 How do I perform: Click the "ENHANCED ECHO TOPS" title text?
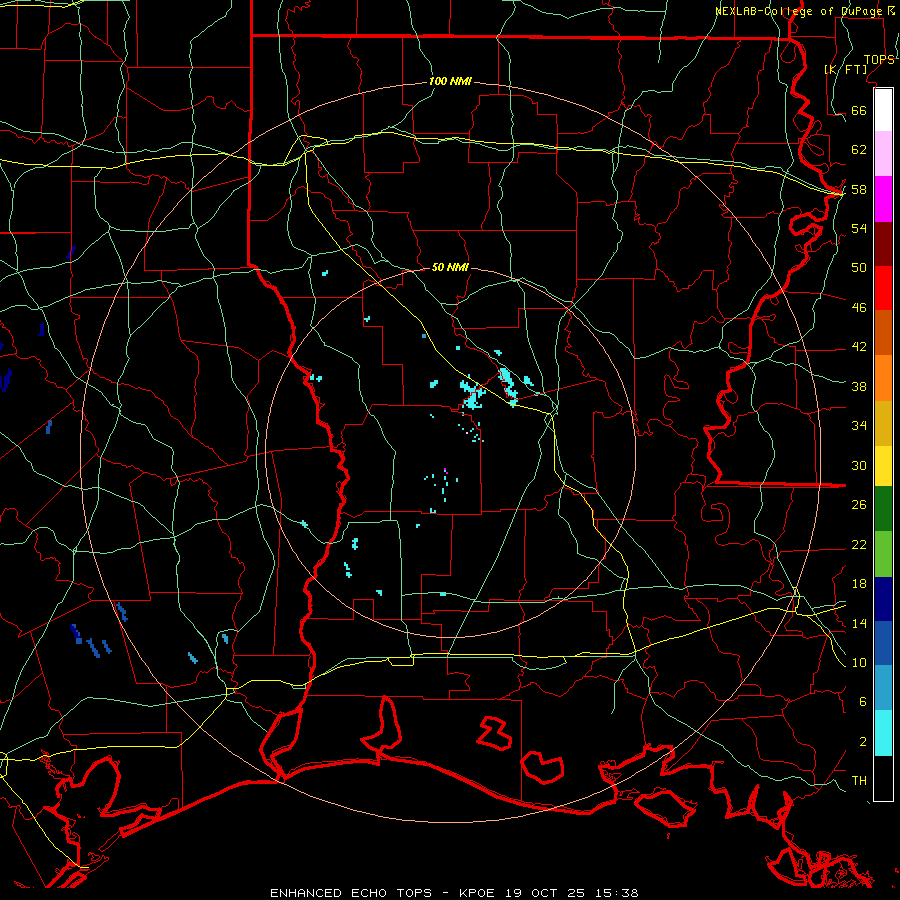coord(351,893)
